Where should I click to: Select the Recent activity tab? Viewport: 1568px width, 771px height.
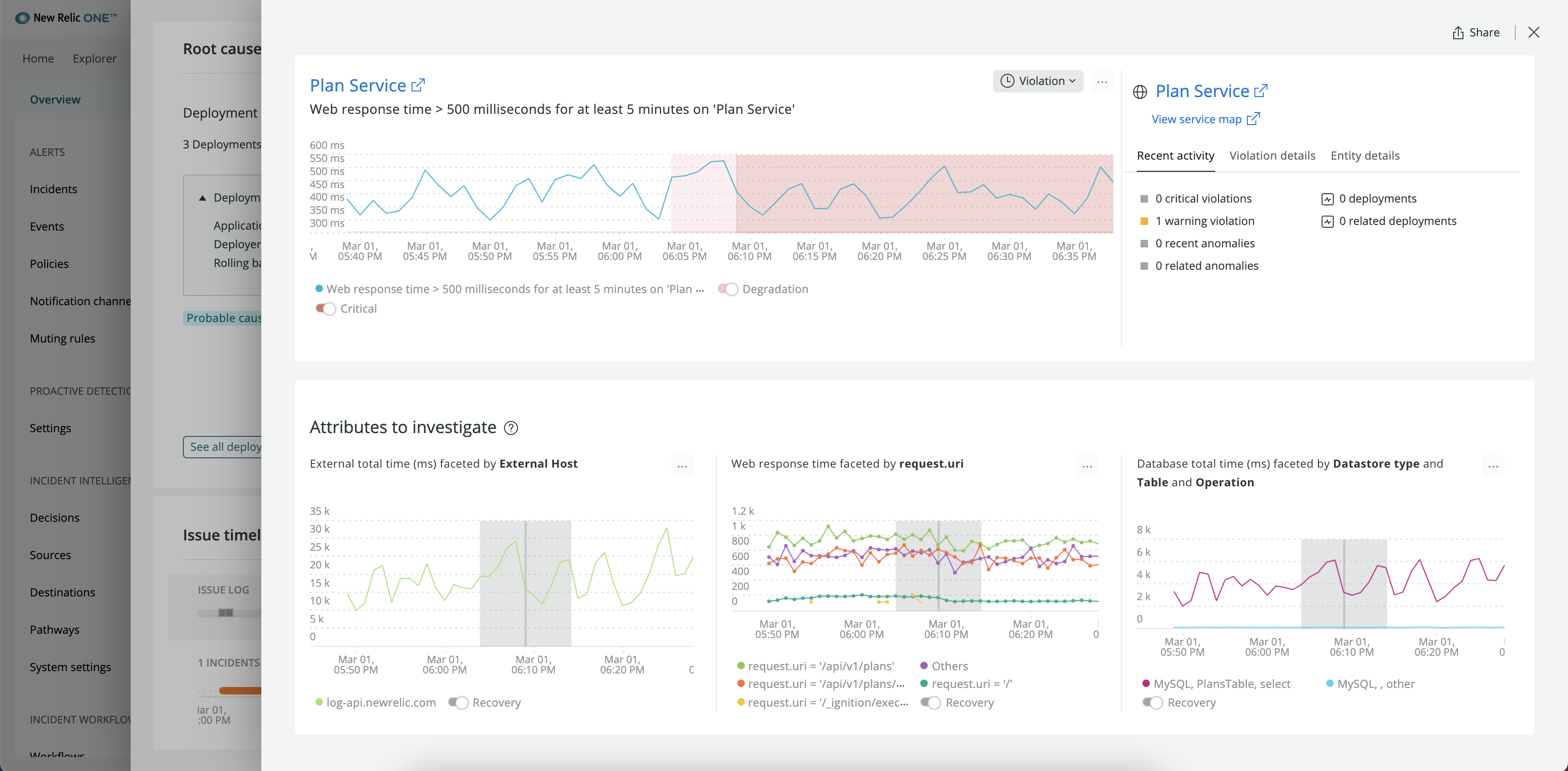[x=1176, y=155]
